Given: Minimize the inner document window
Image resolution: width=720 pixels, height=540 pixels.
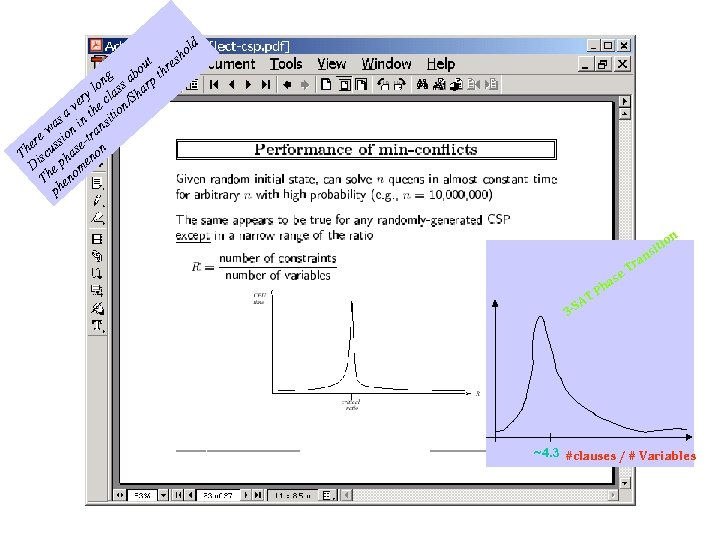Looking at the screenshot, I should (x=585, y=64).
